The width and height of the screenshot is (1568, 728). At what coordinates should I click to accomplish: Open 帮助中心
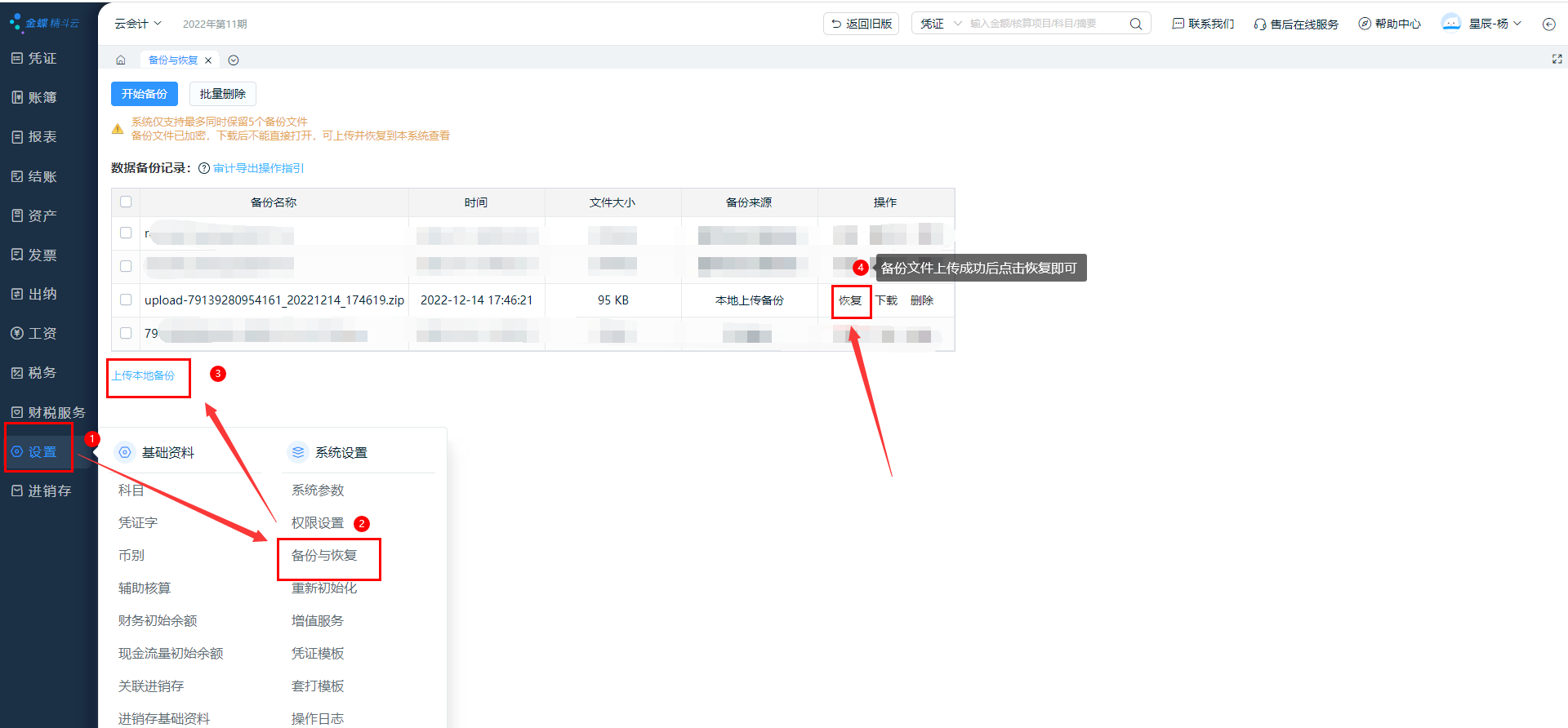(1390, 24)
